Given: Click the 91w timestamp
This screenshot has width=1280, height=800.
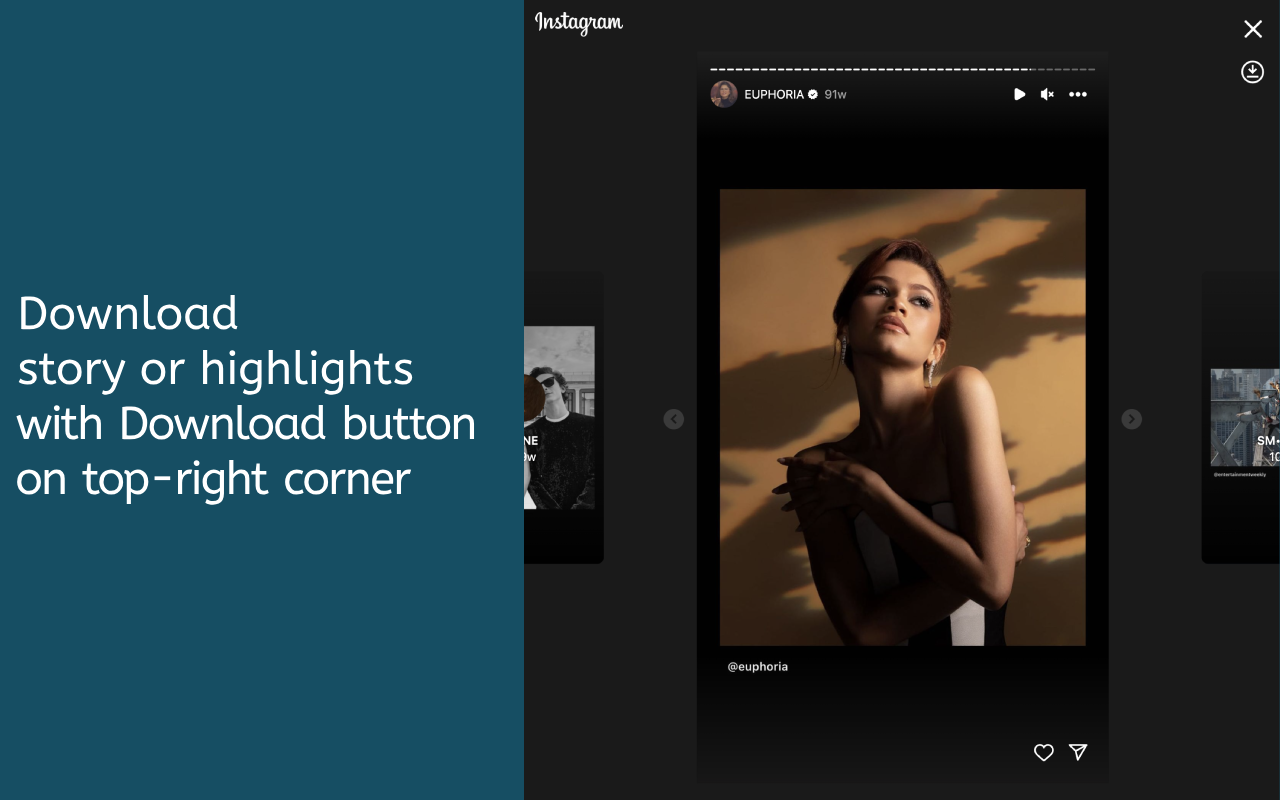Looking at the screenshot, I should click(835, 93).
